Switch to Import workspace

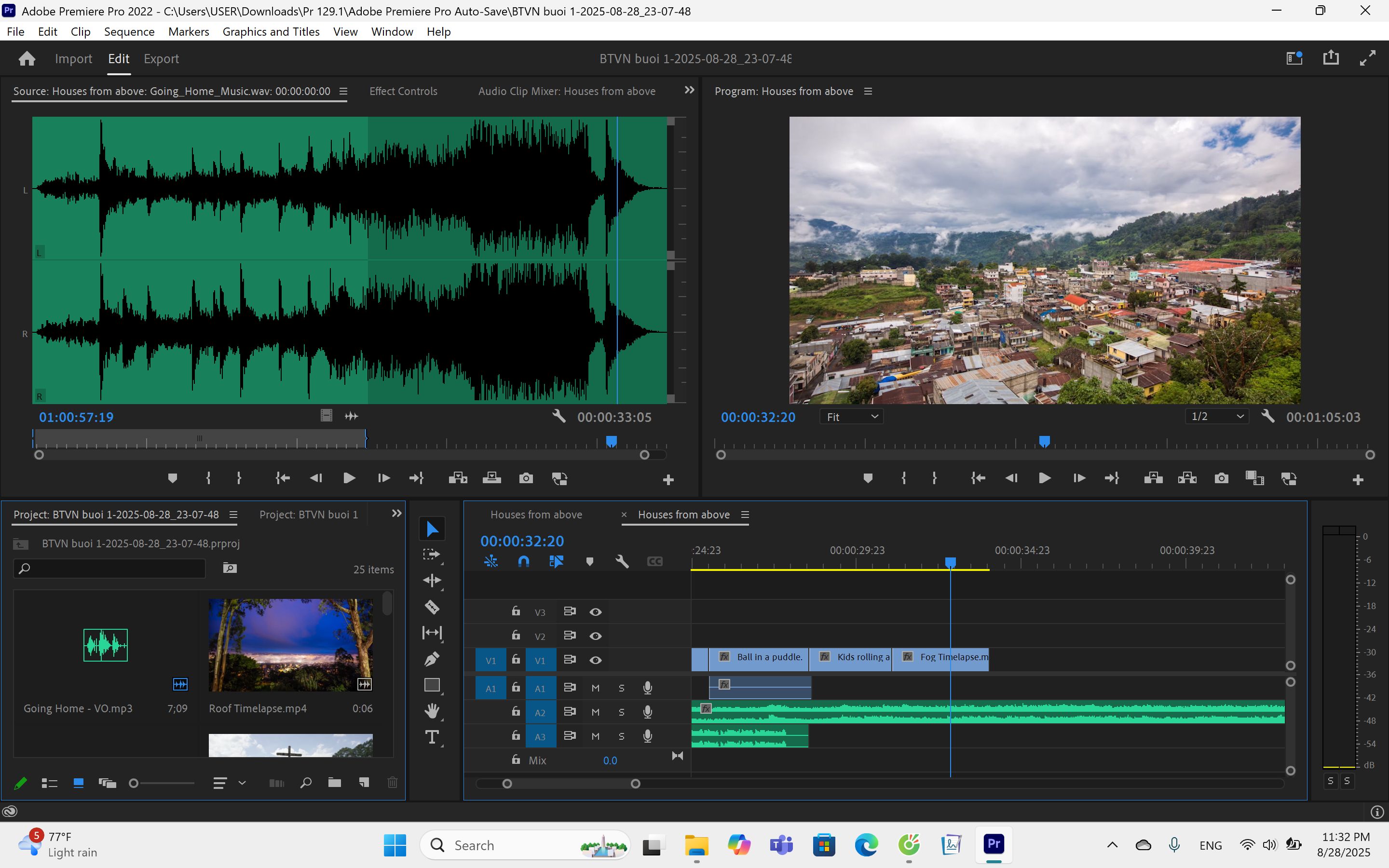73,58
